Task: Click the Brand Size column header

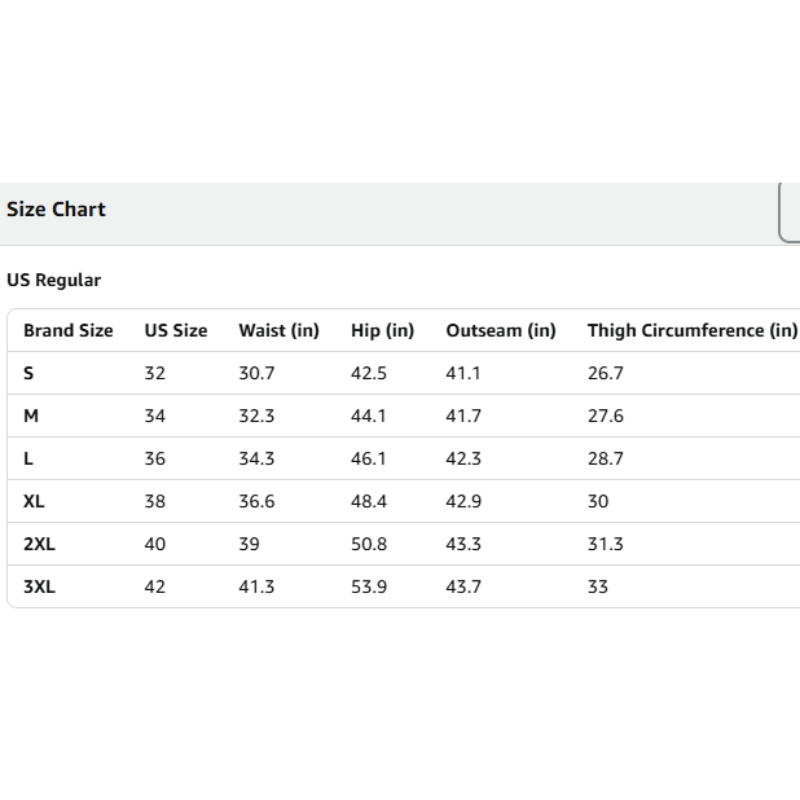Action: [x=69, y=331]
